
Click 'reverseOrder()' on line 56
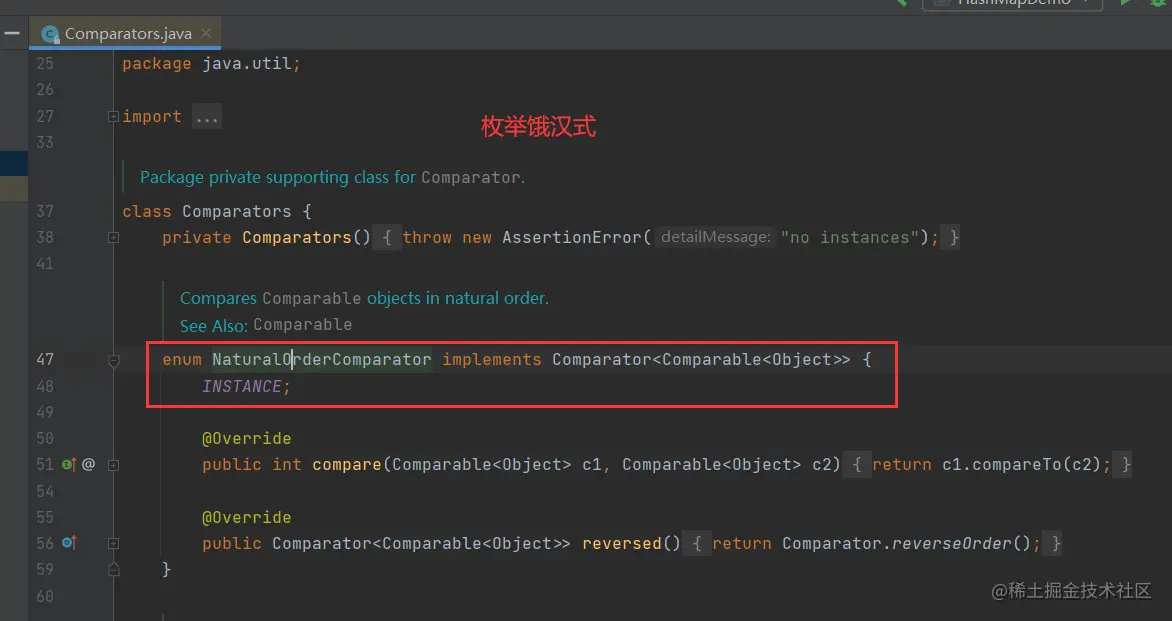pos(961,543)
